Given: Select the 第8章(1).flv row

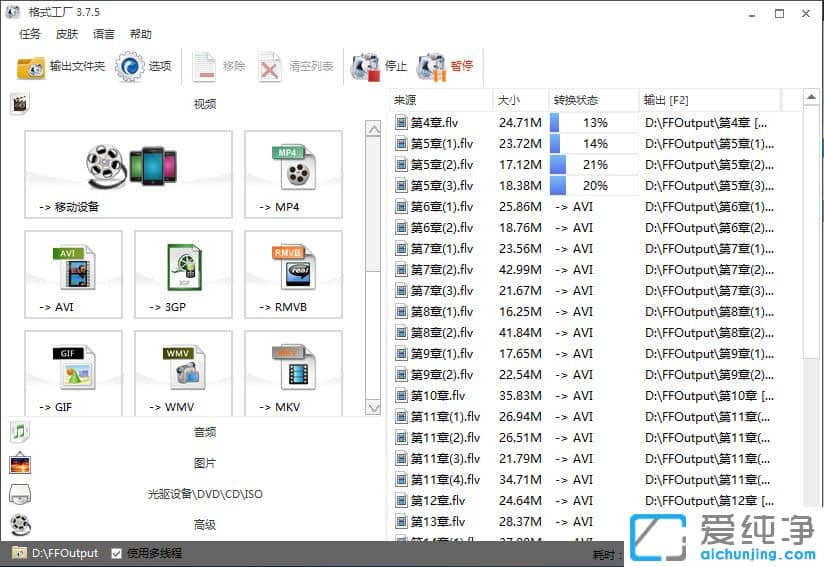Looking at the screenshot, I should [585, 312].
